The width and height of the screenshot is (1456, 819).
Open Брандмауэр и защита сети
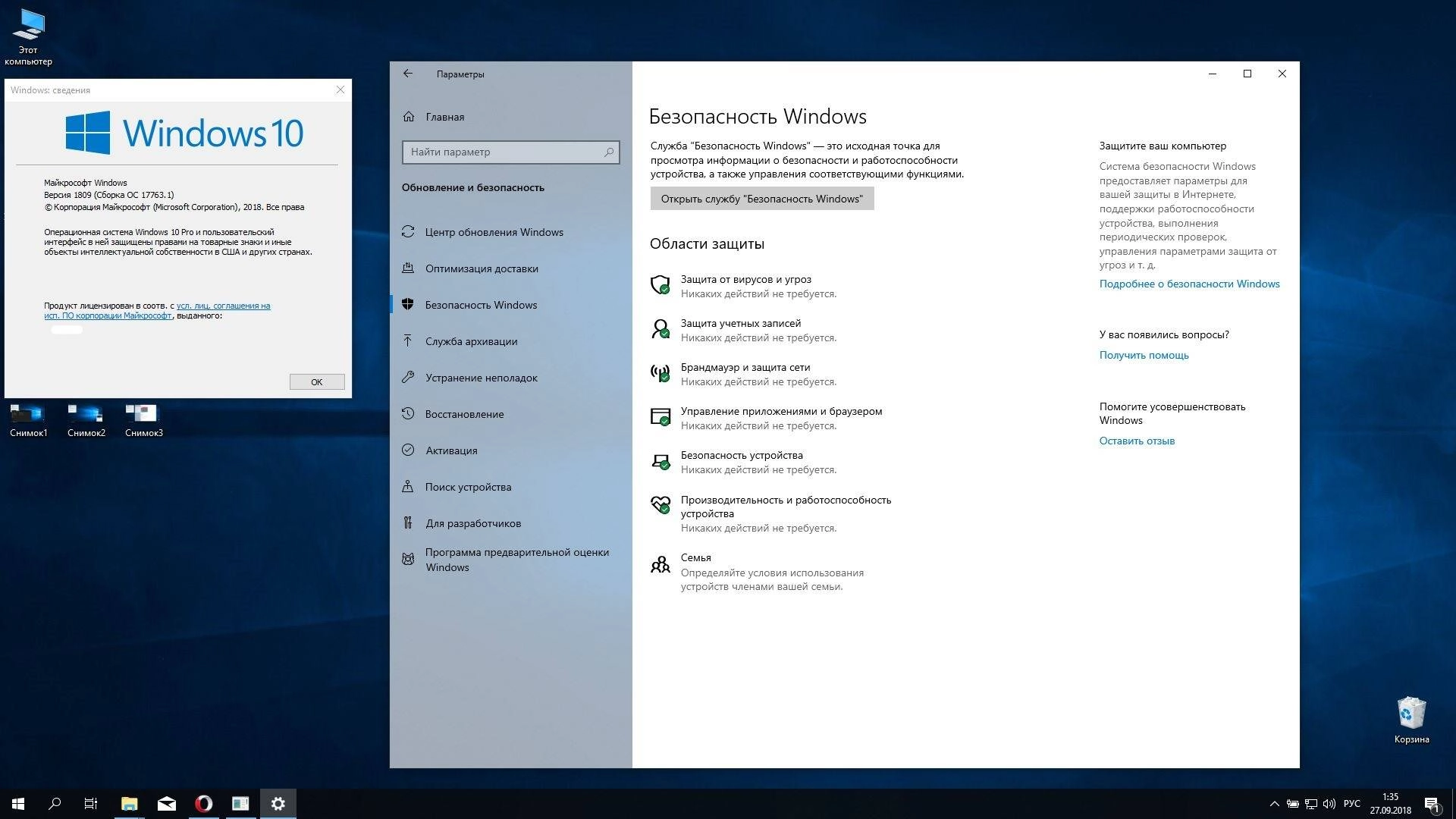tap(745, 367)
